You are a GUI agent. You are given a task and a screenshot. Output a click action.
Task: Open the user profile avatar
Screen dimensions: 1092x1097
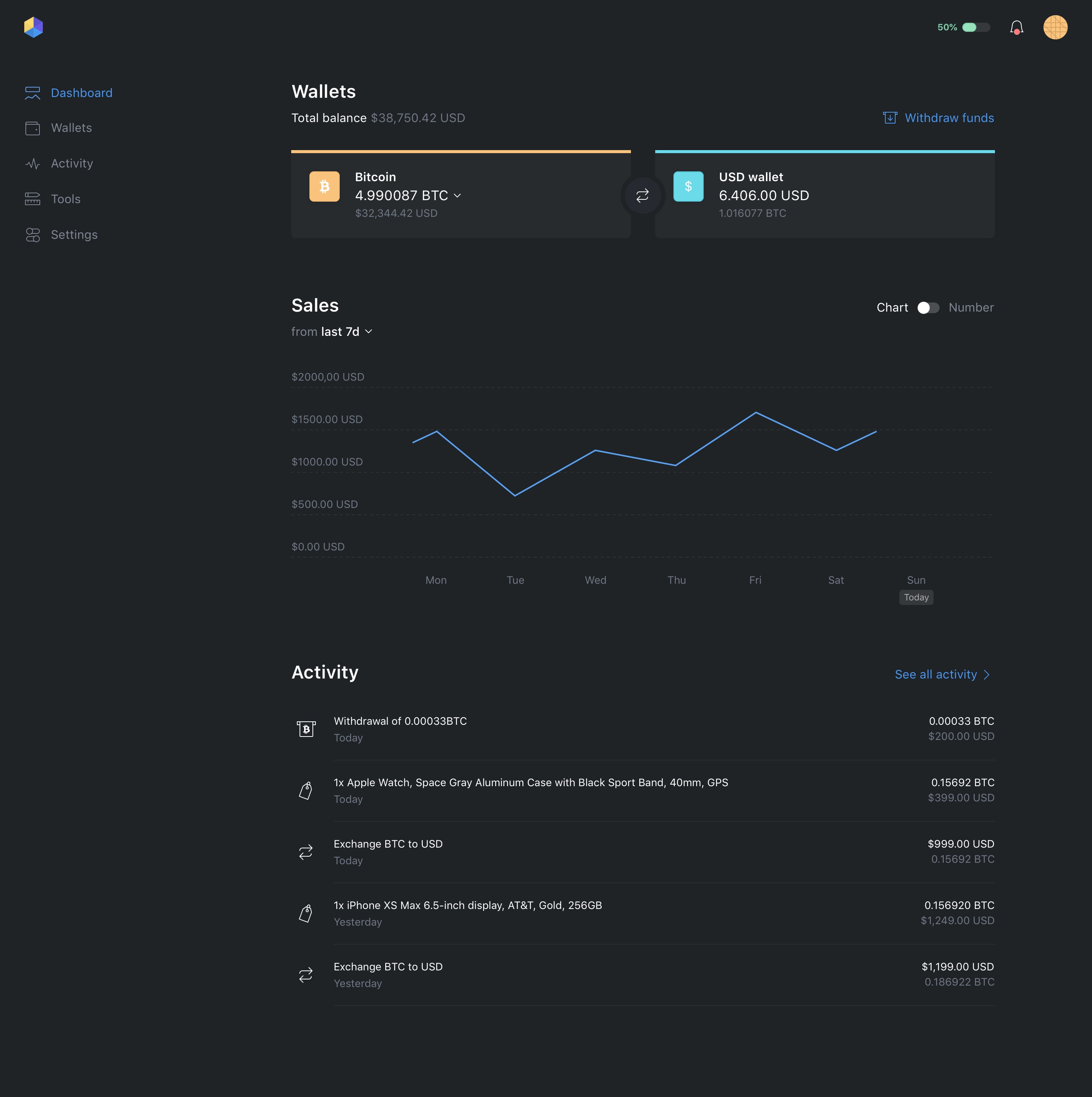pyautogui.click(x=1055, y=27)
